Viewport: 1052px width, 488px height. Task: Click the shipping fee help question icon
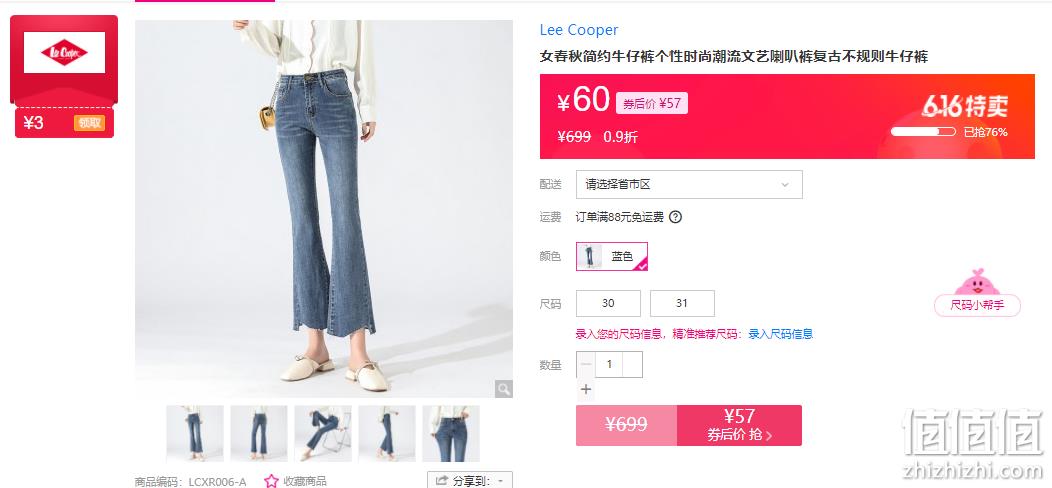[x=676, y=217]
